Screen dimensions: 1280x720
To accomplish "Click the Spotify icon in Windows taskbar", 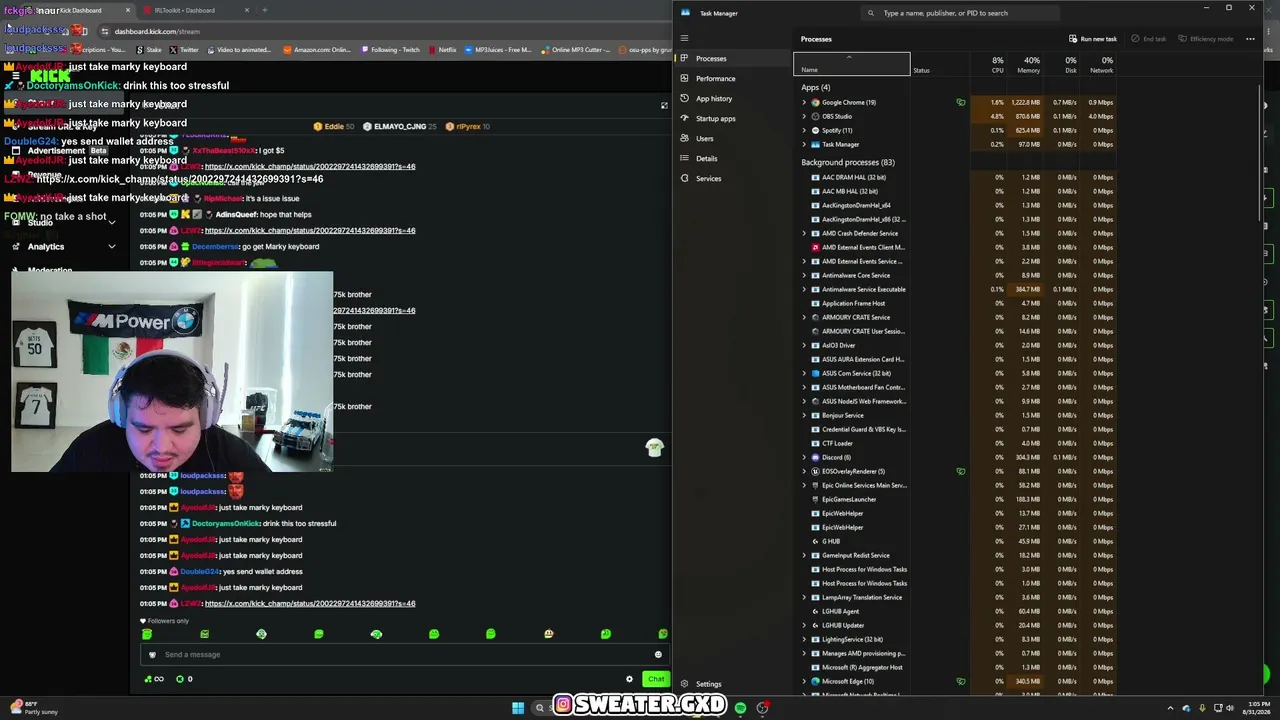I will click(740, 708).
